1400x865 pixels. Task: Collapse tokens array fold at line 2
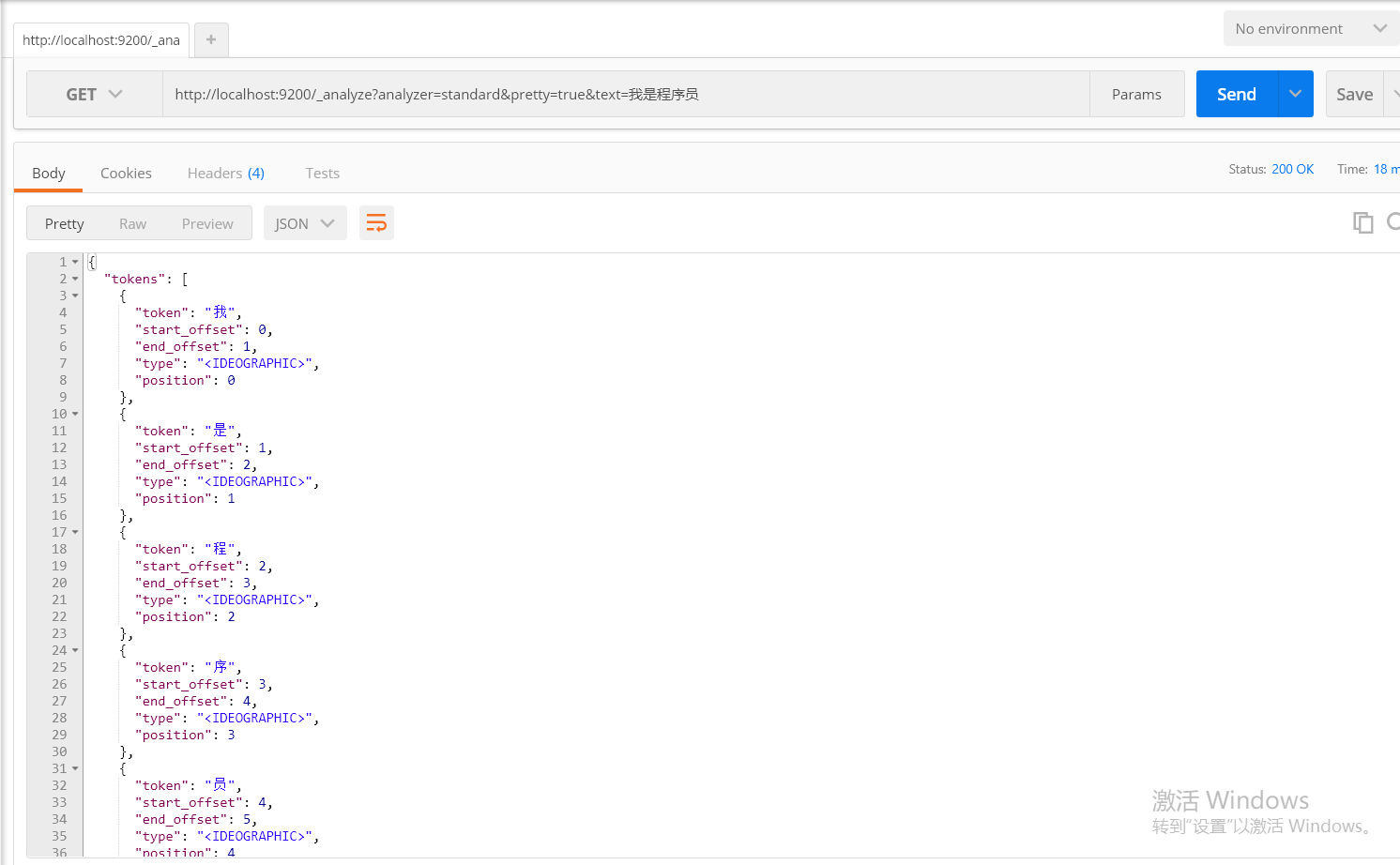[x=75, y=279]
